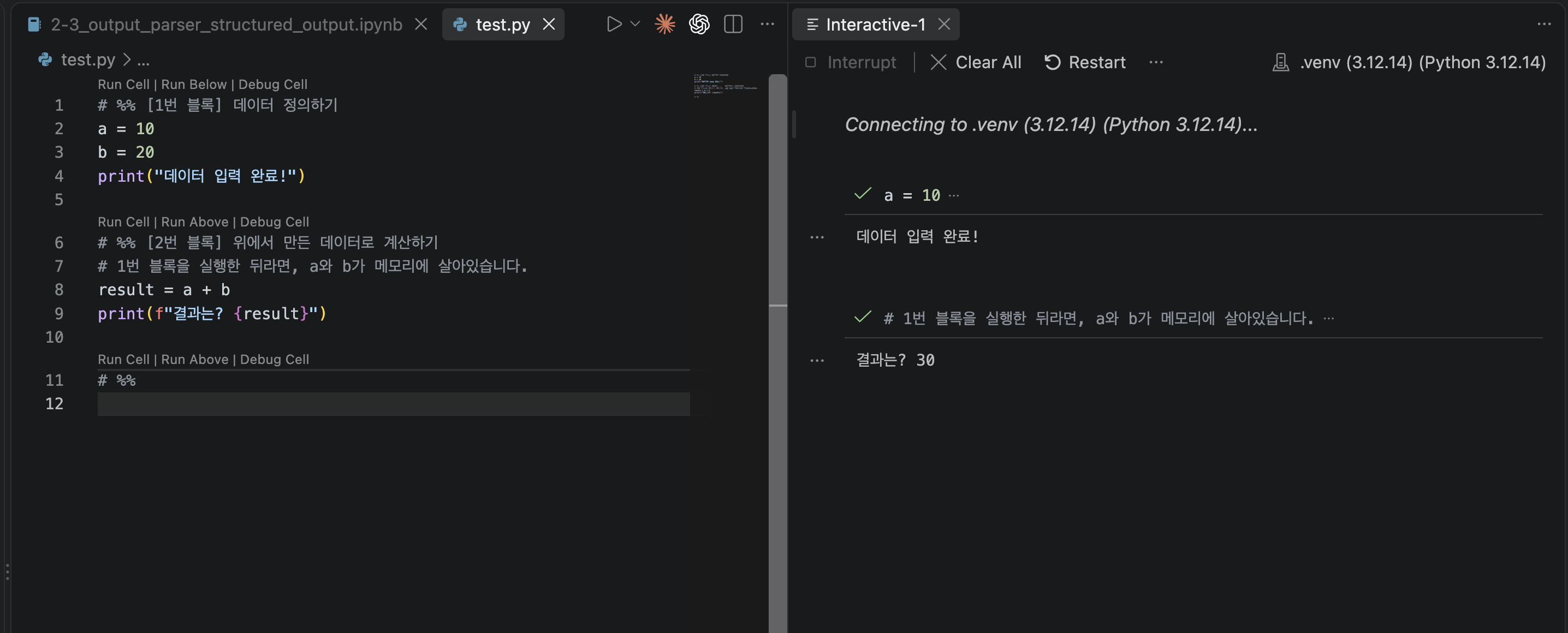Expand the collapsed second executed cell code

(x=1329, y=318)
